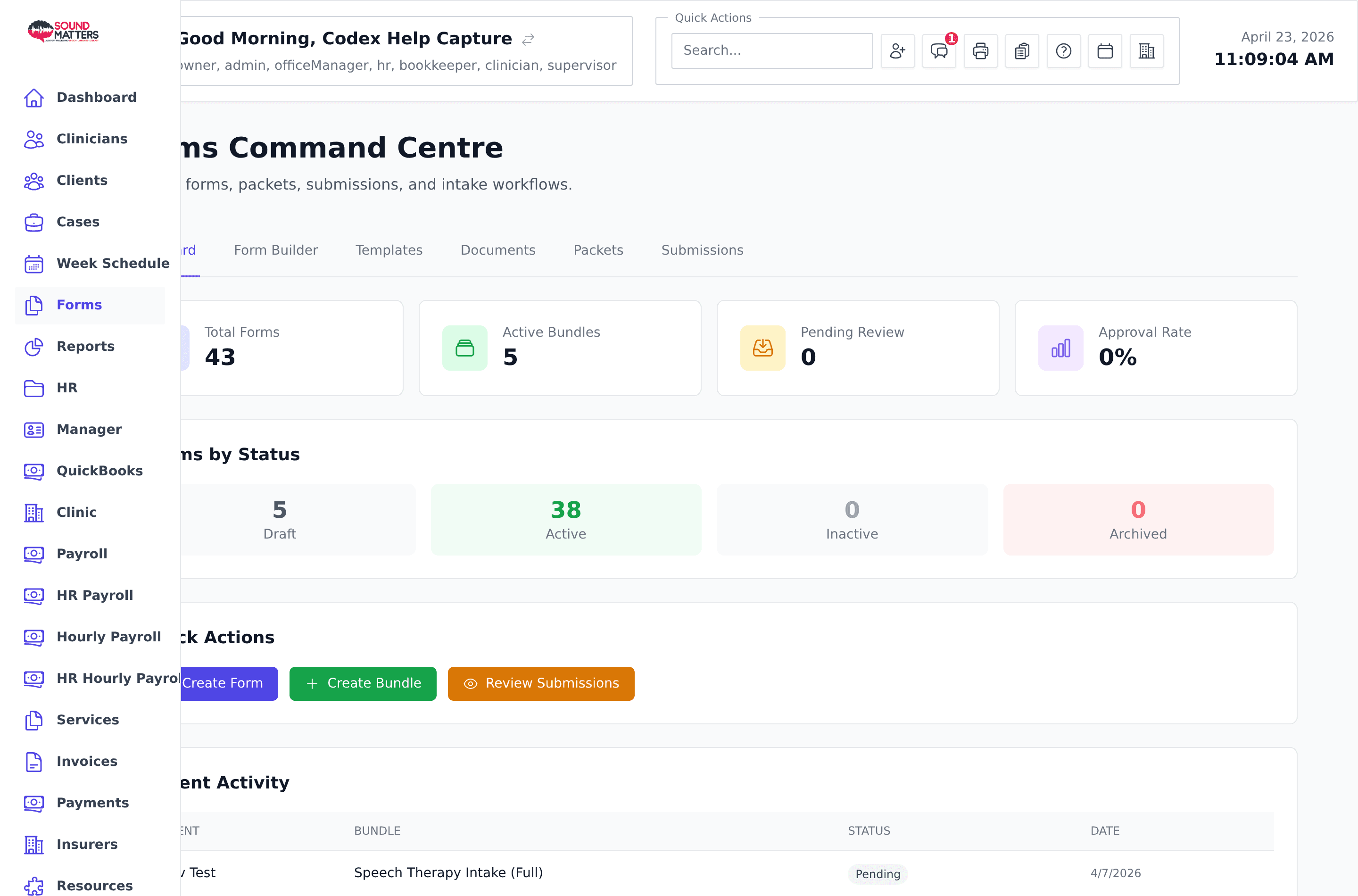The image size is (1358, 896).
Task: Click the DATE column header
Action: coord(1105,831)
